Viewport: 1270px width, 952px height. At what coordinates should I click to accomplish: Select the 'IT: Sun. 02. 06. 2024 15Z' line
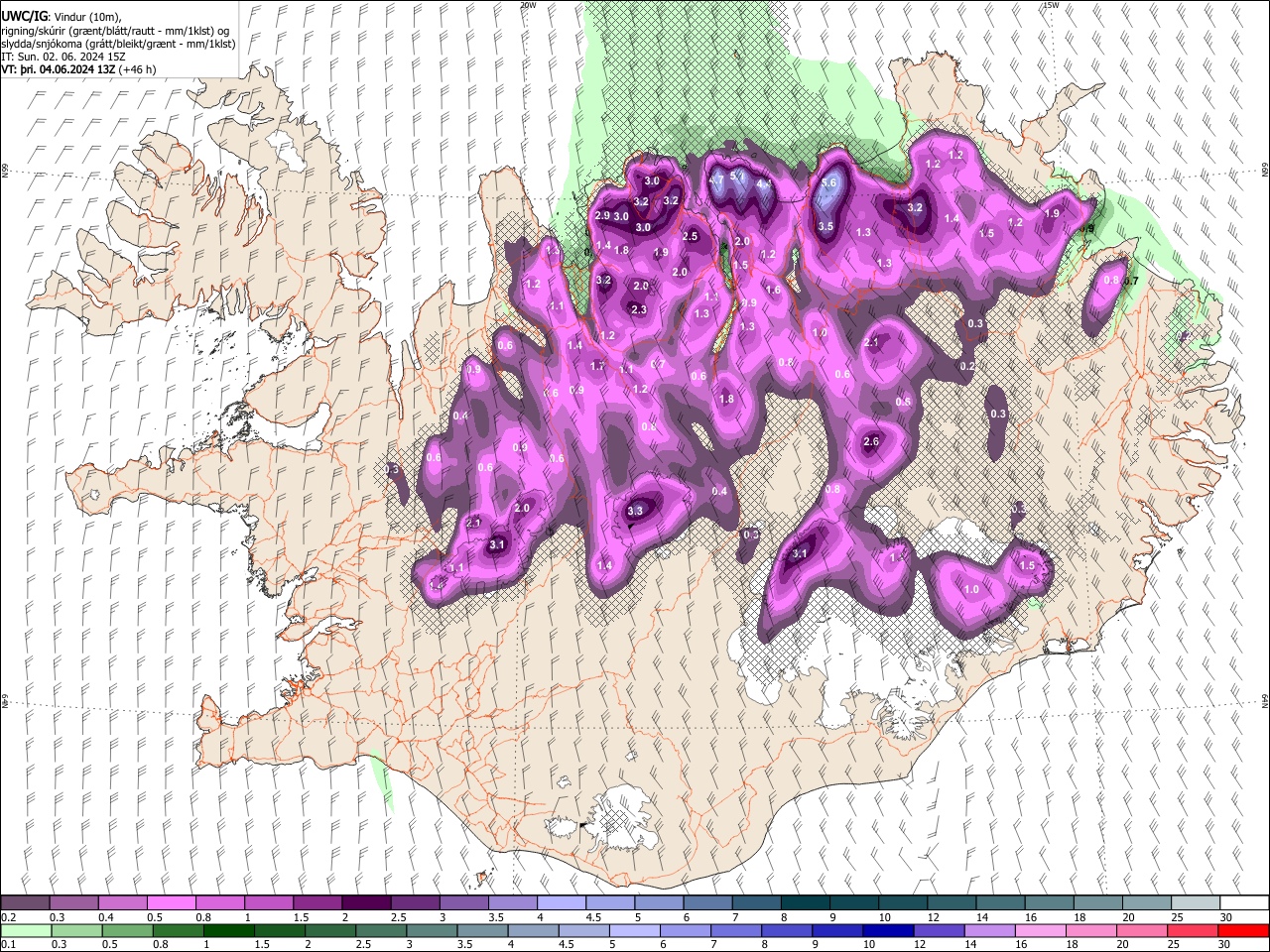tap(63, 57)
